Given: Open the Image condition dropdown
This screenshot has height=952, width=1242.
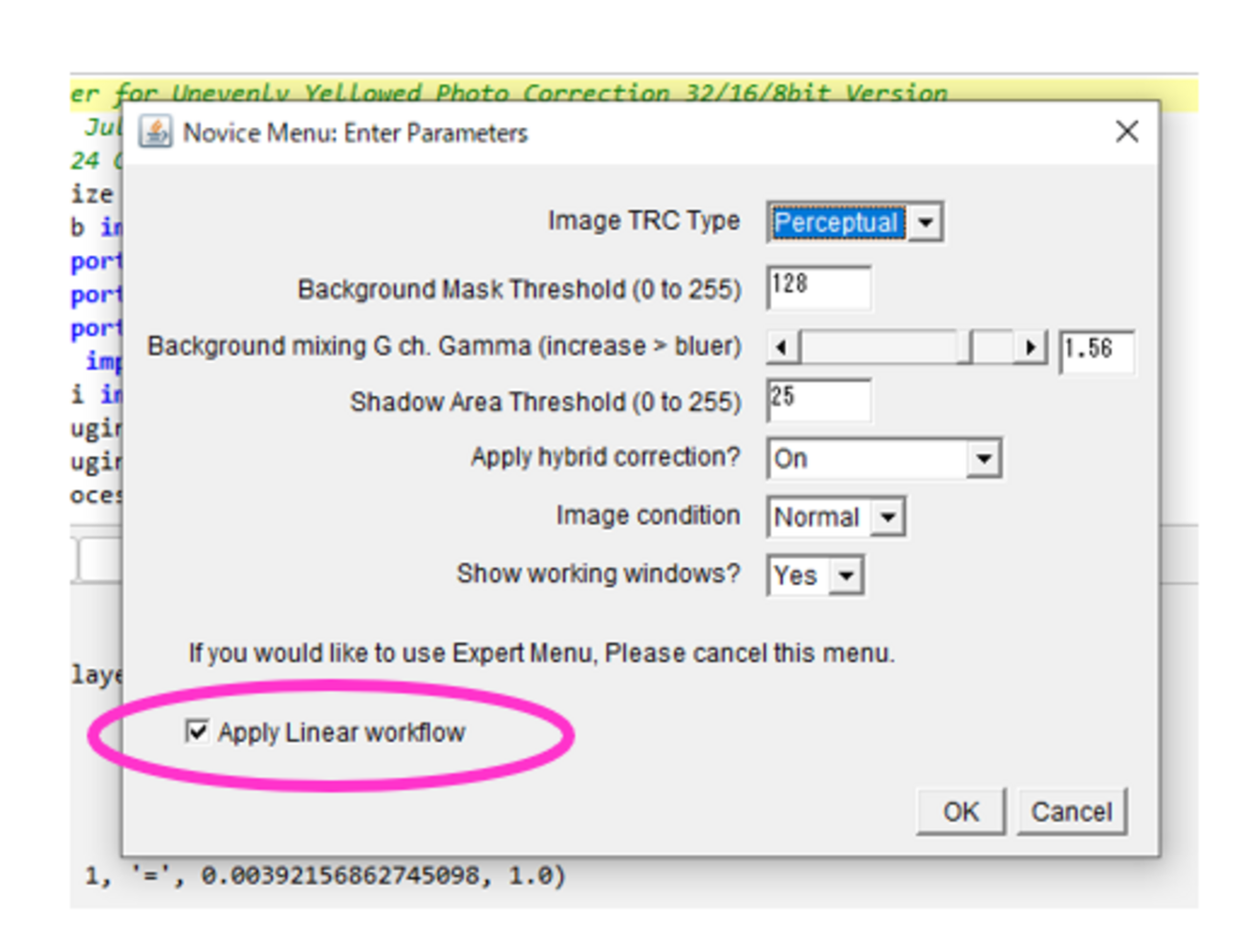Looking at the screenshot, I should (836, 517).
